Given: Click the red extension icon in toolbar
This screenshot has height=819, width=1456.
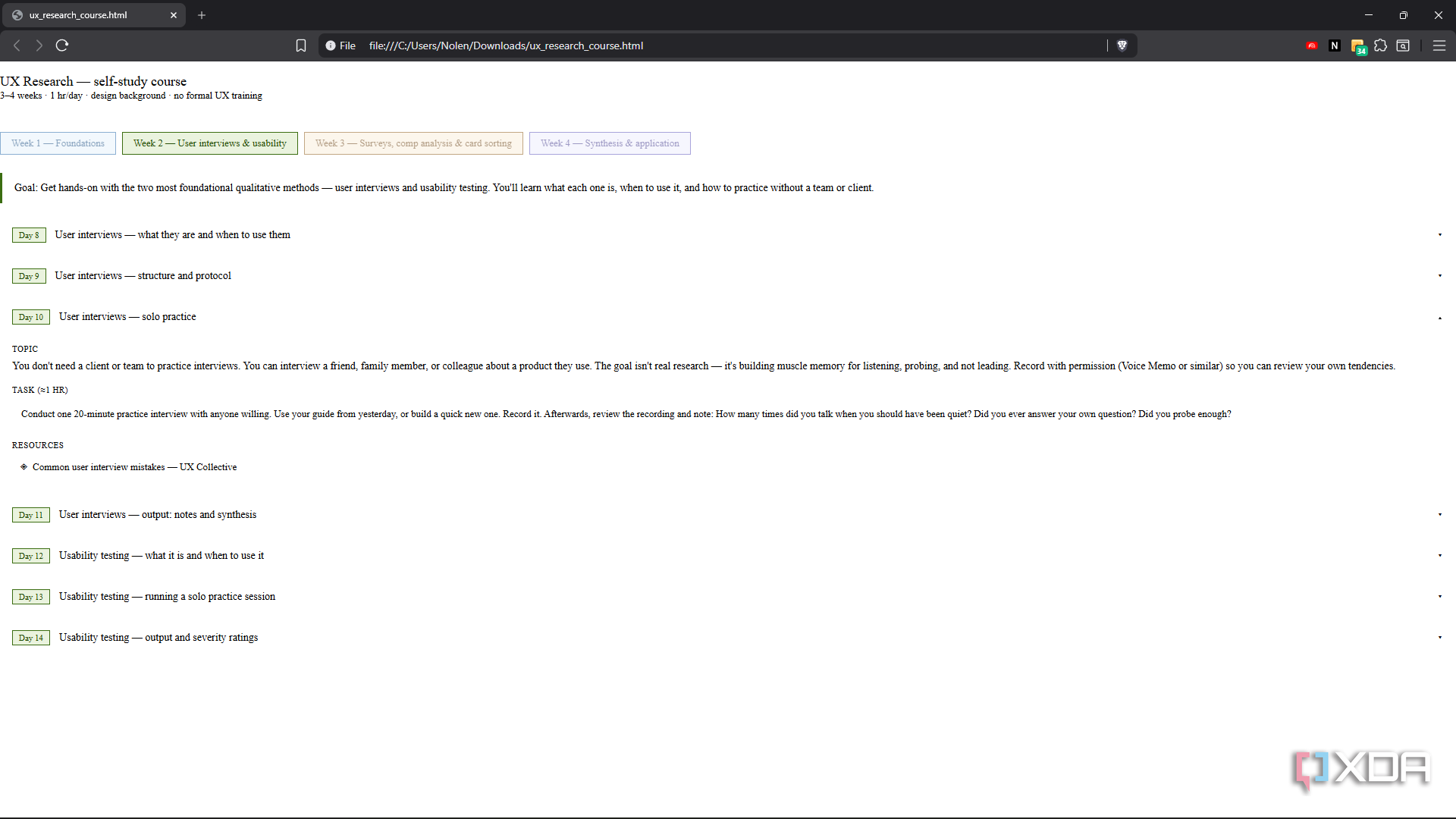Looking at the screenshot, I should click(x=1312, y=45).
